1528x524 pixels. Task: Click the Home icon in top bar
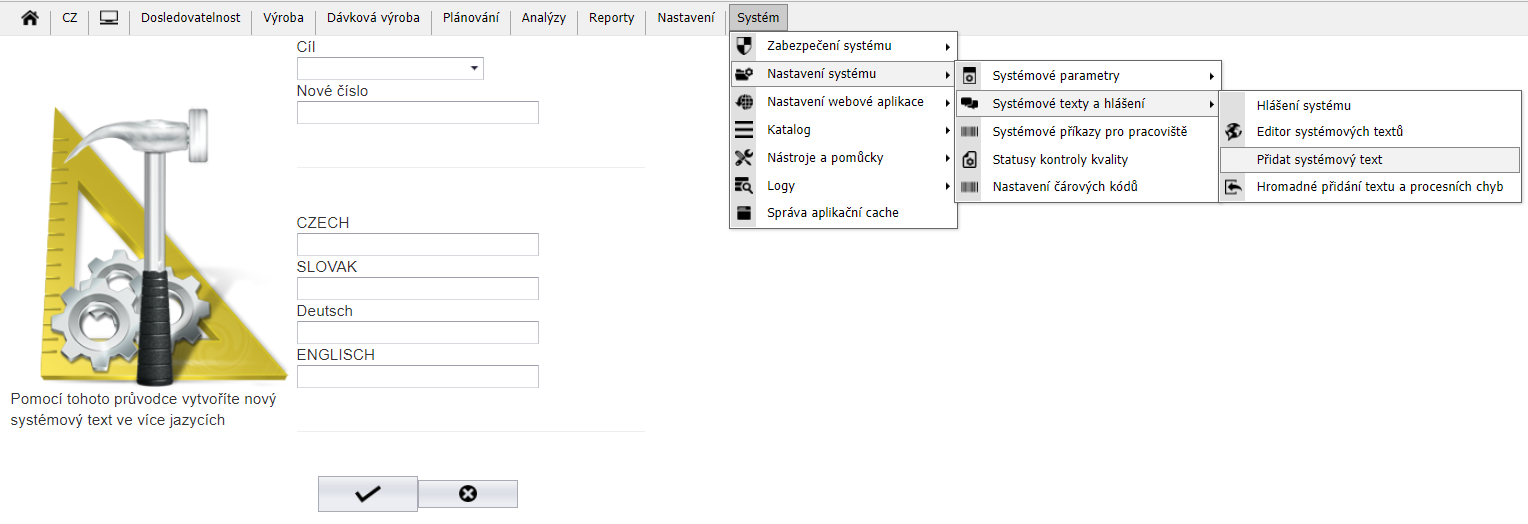coord(30,18)
